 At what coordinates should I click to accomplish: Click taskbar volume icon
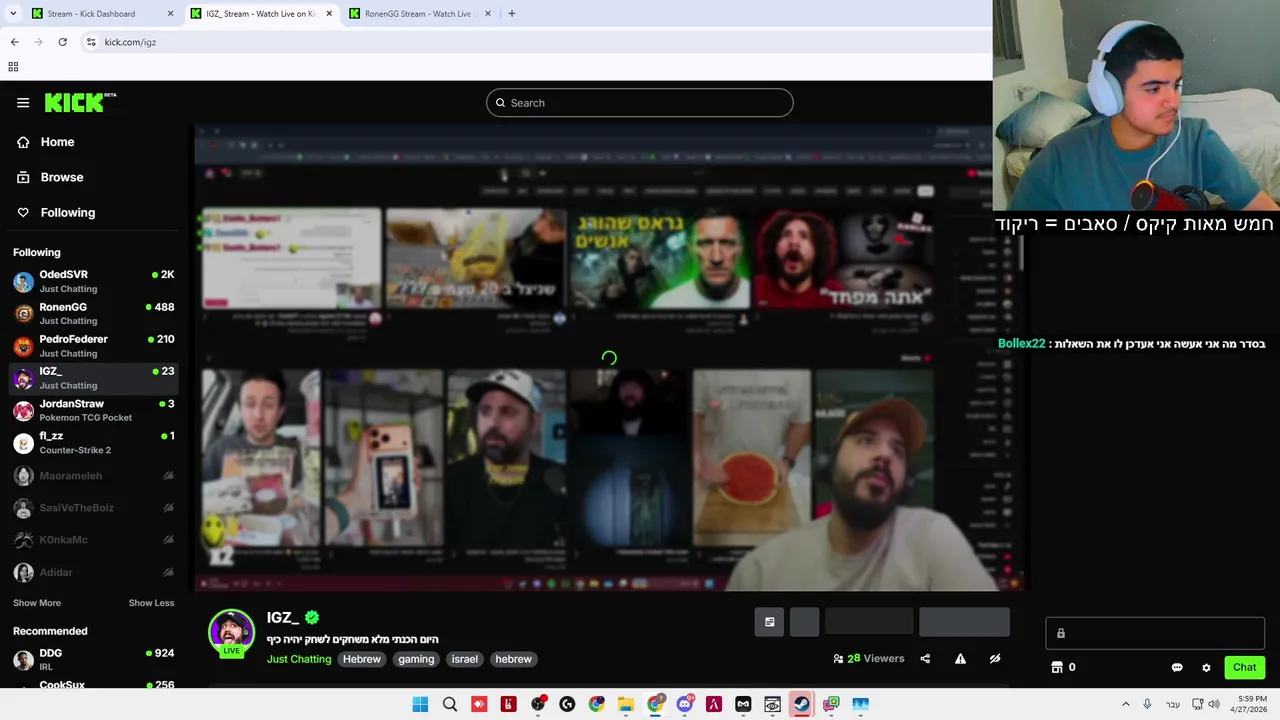[x=1214, y=704]
